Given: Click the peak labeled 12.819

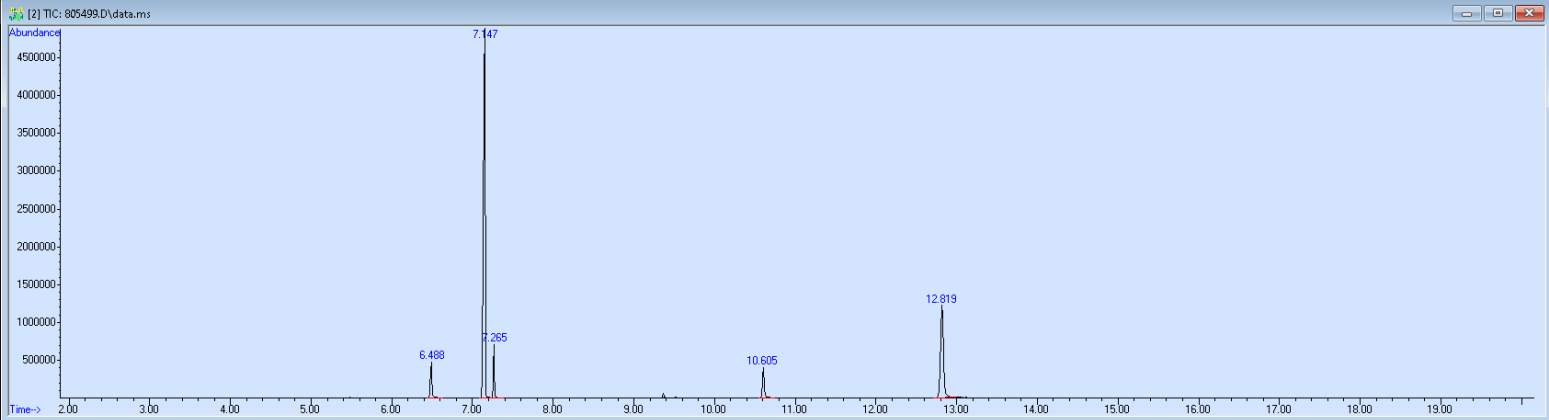Looking at the screenshot, I should [x=942, y=299].
